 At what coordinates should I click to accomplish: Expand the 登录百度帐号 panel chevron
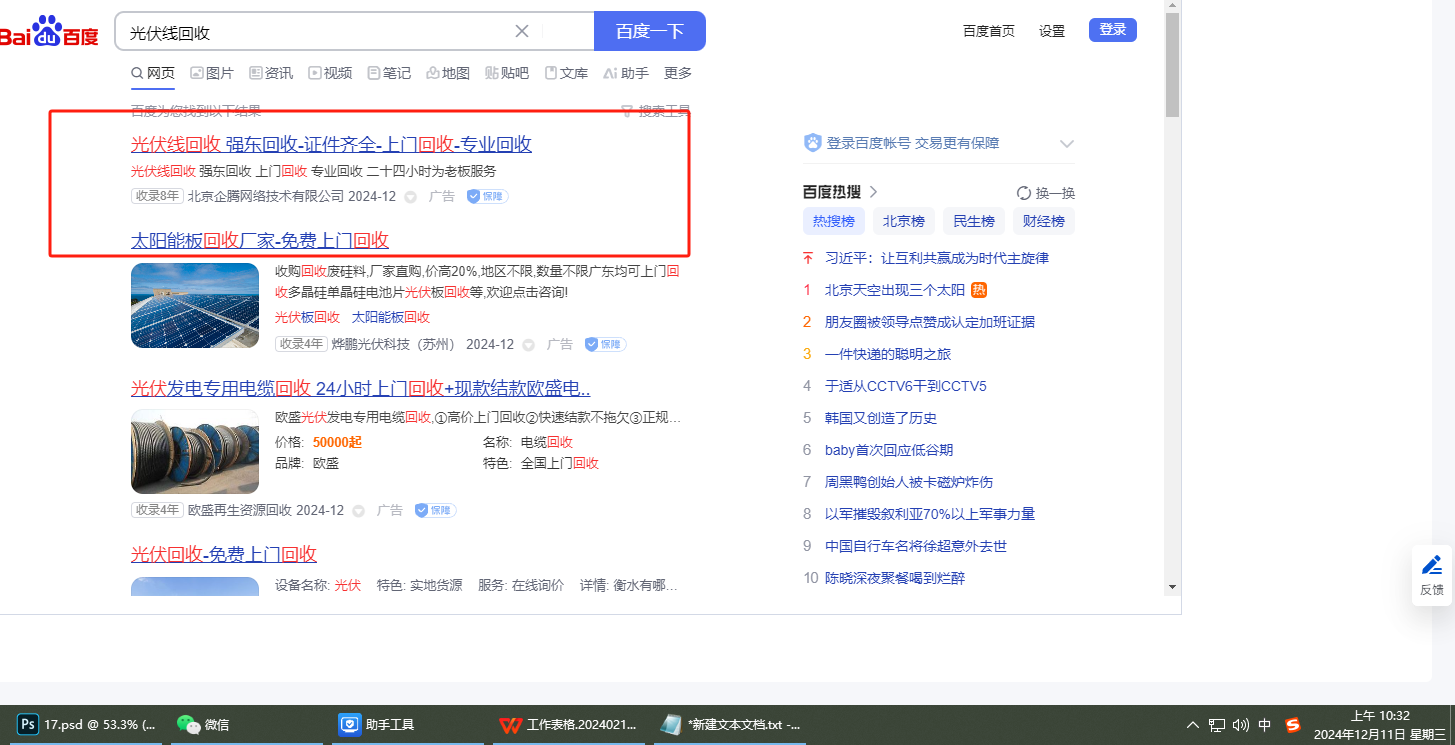(x=1066, y=143)
